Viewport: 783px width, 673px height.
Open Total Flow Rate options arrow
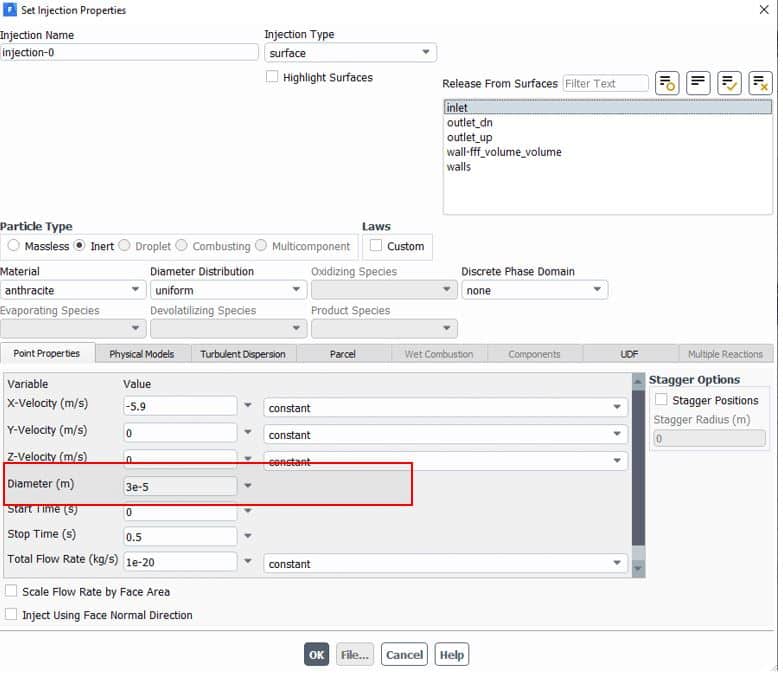tap(248, 563)
